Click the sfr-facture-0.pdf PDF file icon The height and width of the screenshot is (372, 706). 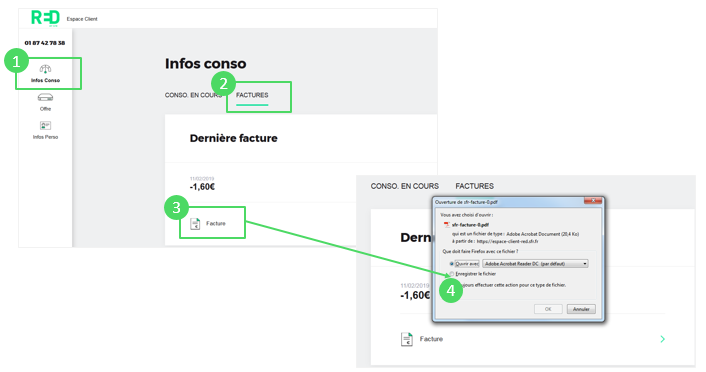(447, 224)
